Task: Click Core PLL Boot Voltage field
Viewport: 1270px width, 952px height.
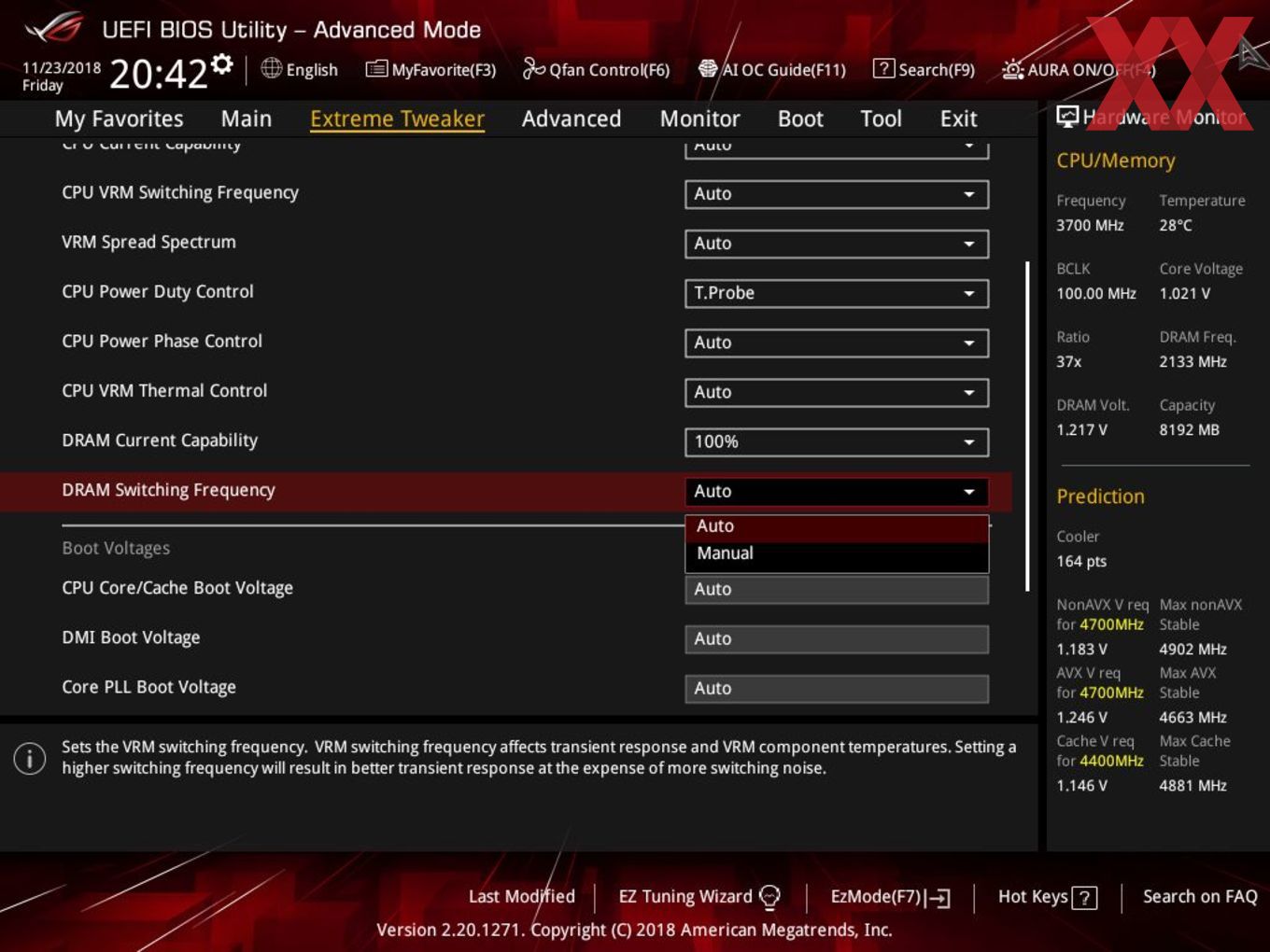Action: coord(837,688)
